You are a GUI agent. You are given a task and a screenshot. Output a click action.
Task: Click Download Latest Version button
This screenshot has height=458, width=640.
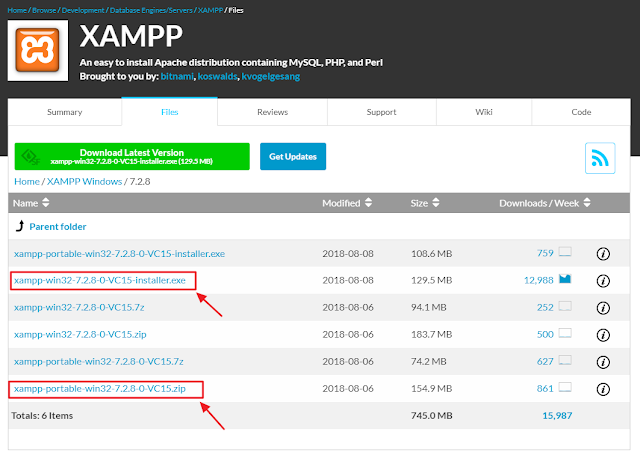132,156
